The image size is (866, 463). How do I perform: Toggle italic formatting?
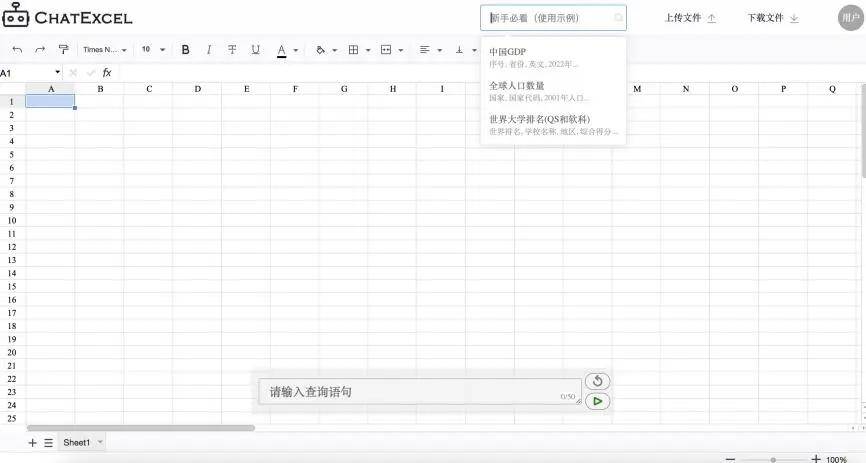pos(209,50)
